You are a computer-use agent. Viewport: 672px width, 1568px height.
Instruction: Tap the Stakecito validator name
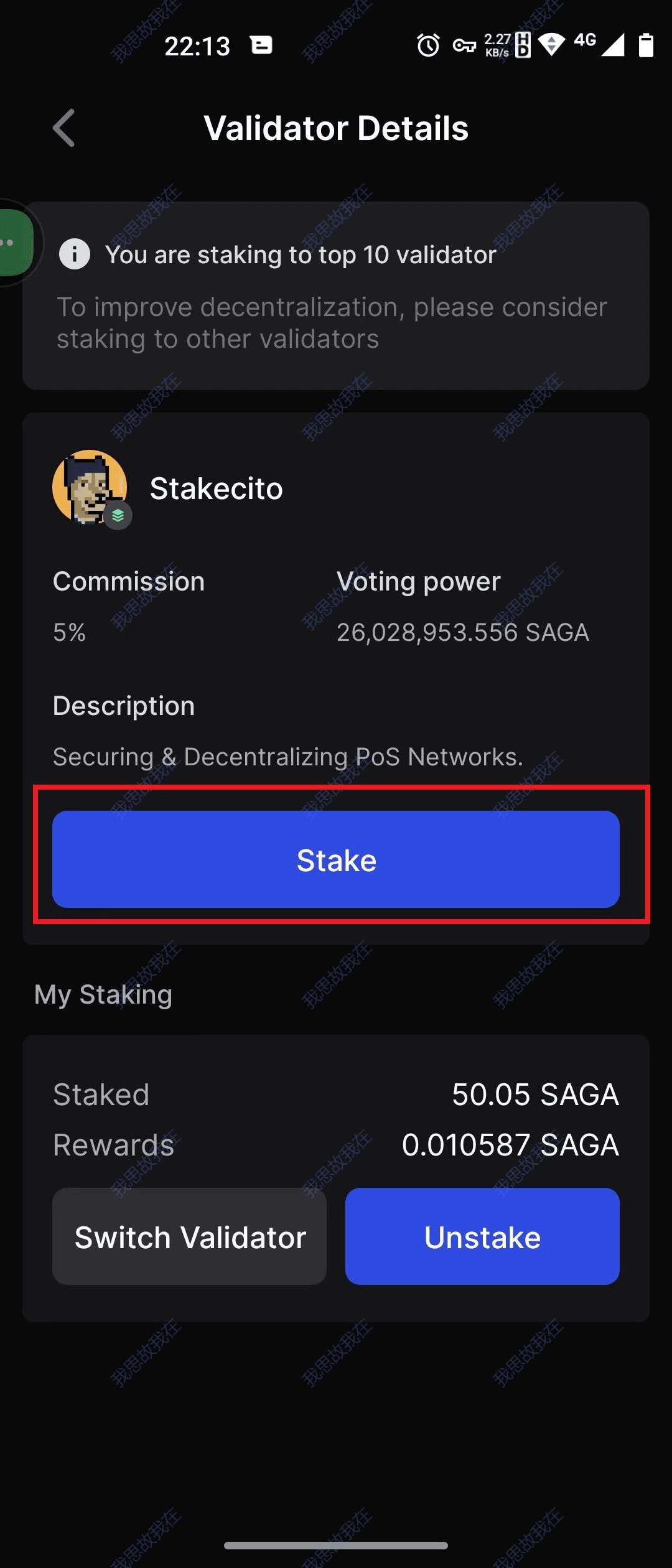pos(217,488)
